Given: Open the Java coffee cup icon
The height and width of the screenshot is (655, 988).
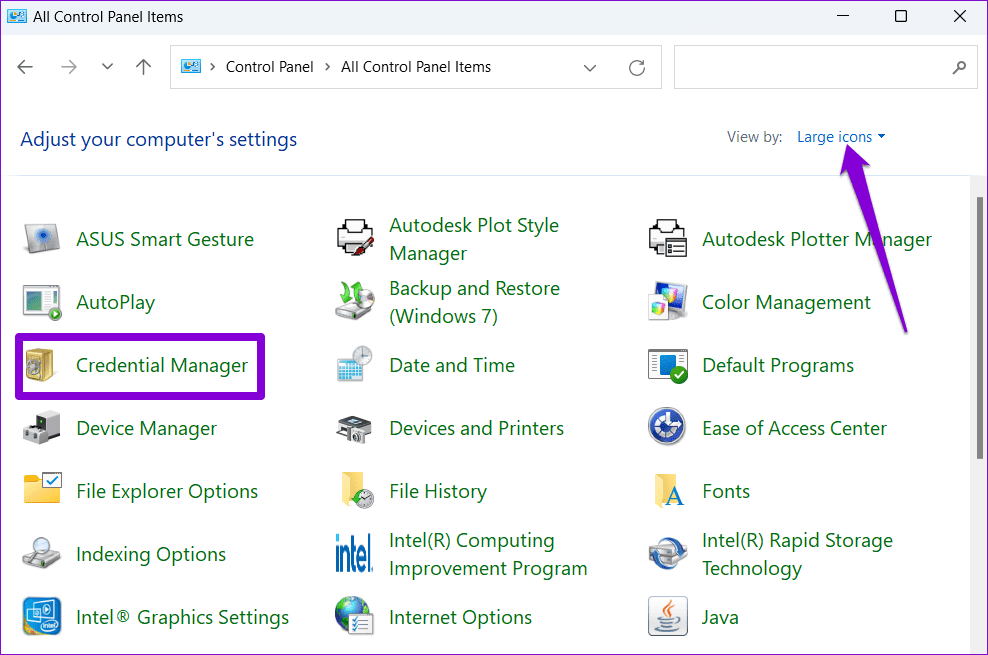Looking at the screenshot, I should coord(667,616).
